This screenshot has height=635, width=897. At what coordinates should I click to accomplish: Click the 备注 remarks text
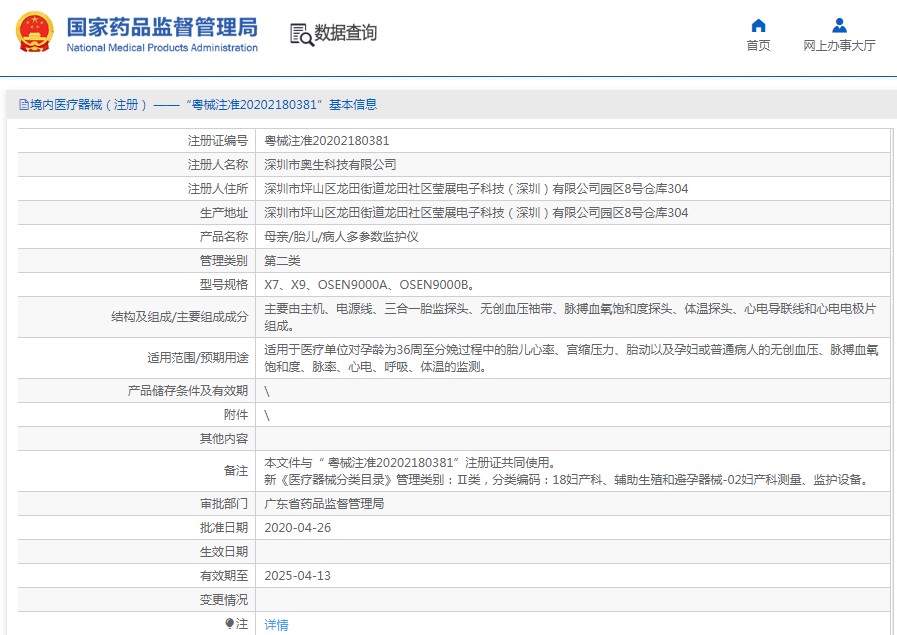[x=566, y=471]
